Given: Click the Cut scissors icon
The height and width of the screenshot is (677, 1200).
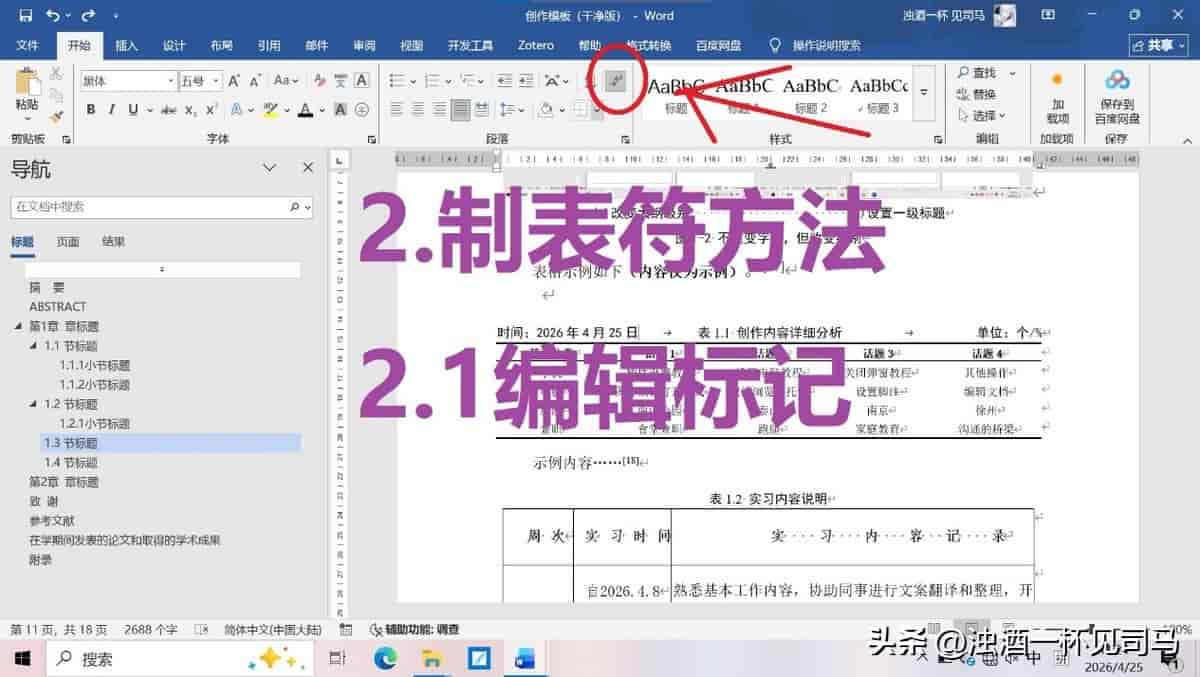Looking at the screenshot, I should pyautogui.click(x=56, y=73).
